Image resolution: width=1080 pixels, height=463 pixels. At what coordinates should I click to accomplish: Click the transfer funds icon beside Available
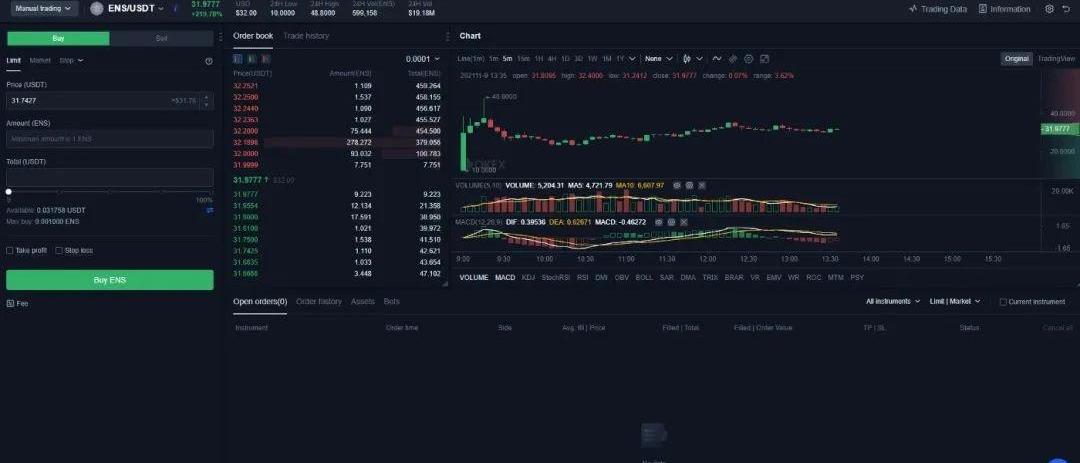click(209, 209)
